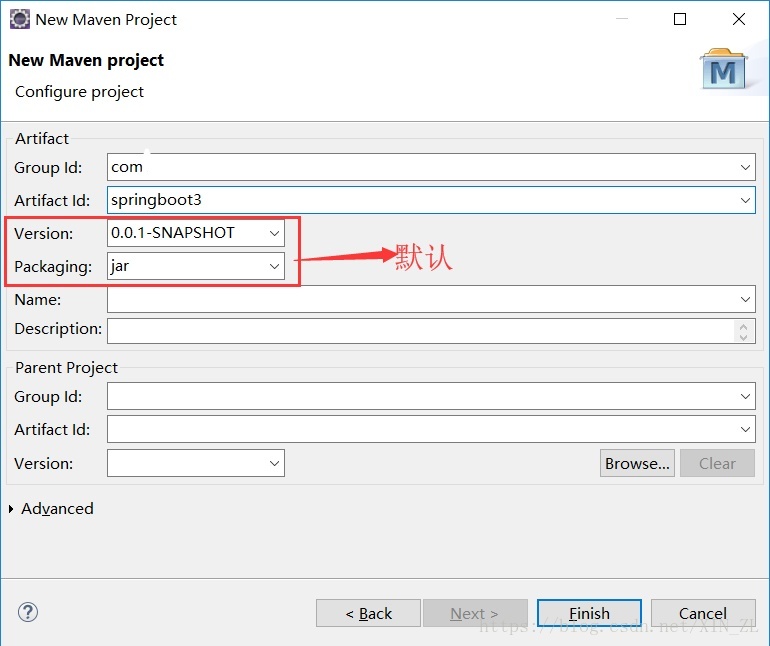Open the 0.0.1-SNAPSHOT Version dropdown arrow
Viewport: 770px width, 646px height.
coord(274,233)
